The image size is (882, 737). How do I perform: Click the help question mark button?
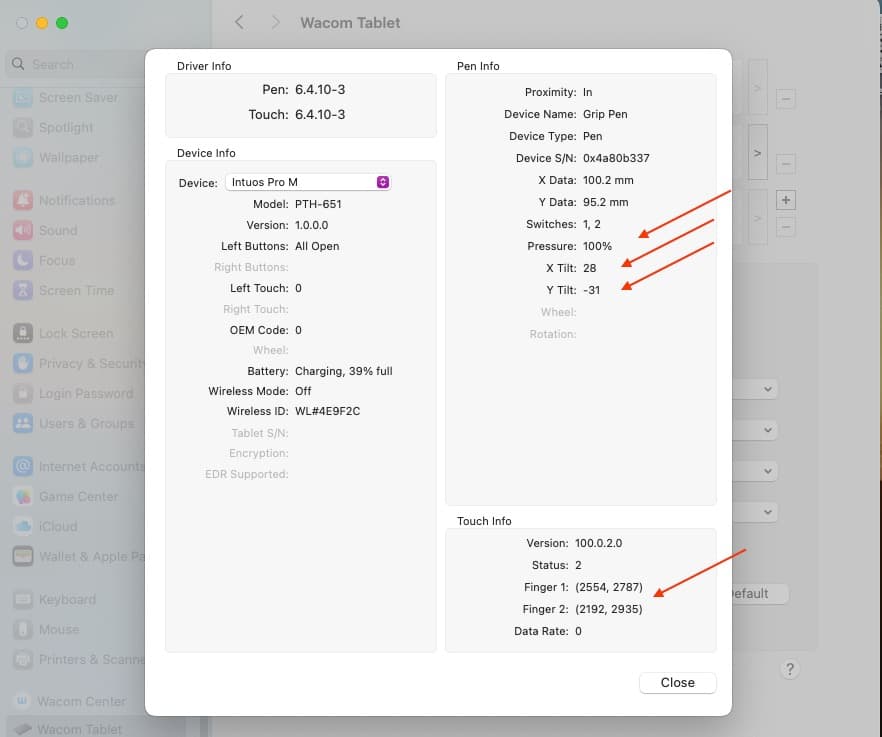789,669
